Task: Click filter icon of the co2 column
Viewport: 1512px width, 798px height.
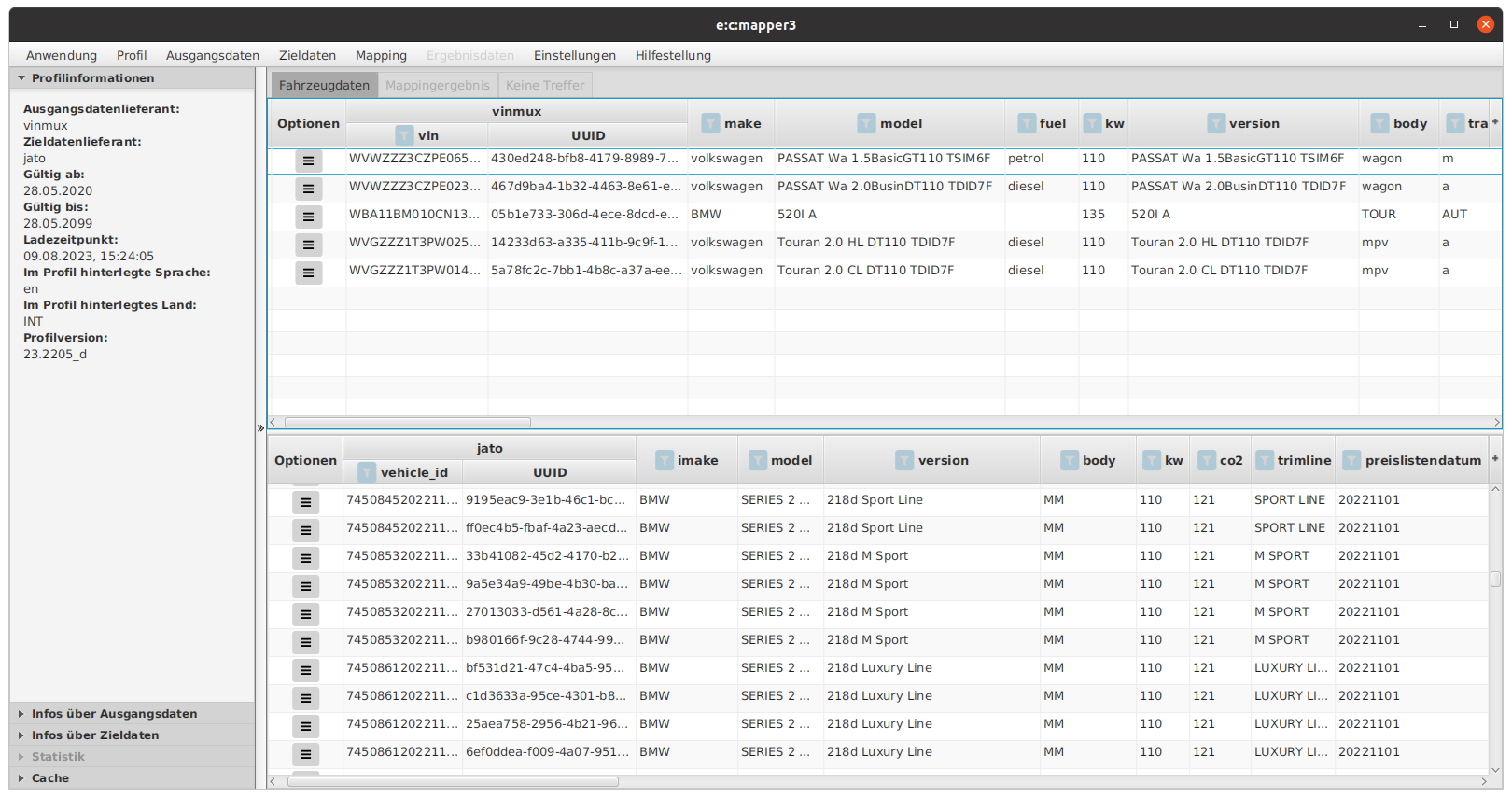Action: tap(1207, 460)
